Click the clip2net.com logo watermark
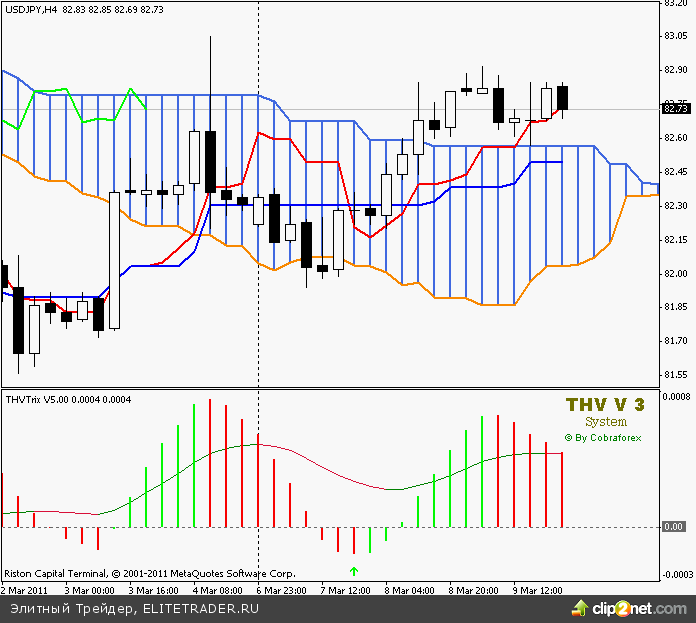 [x=630, y=607]
